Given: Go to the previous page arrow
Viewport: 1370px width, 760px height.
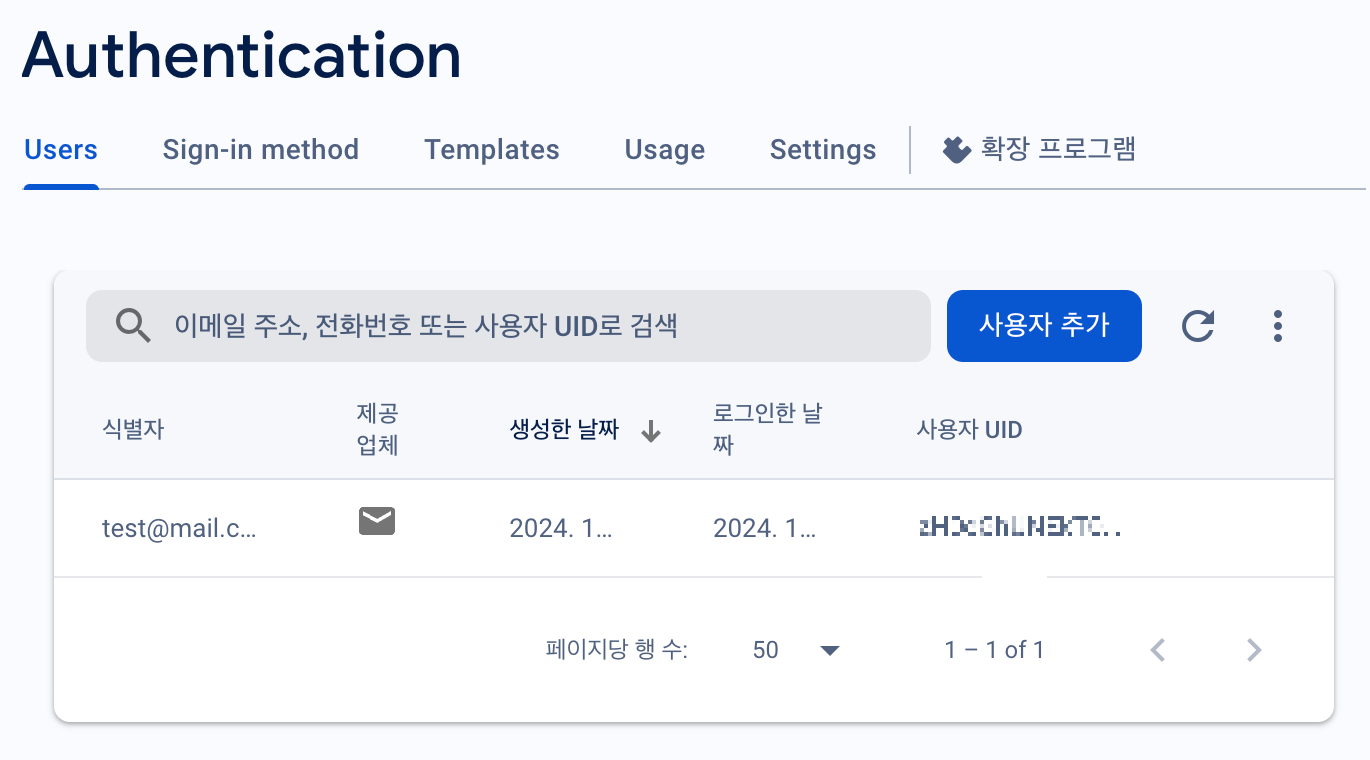Looking at the screenshot, I should tap(1158, 650).
